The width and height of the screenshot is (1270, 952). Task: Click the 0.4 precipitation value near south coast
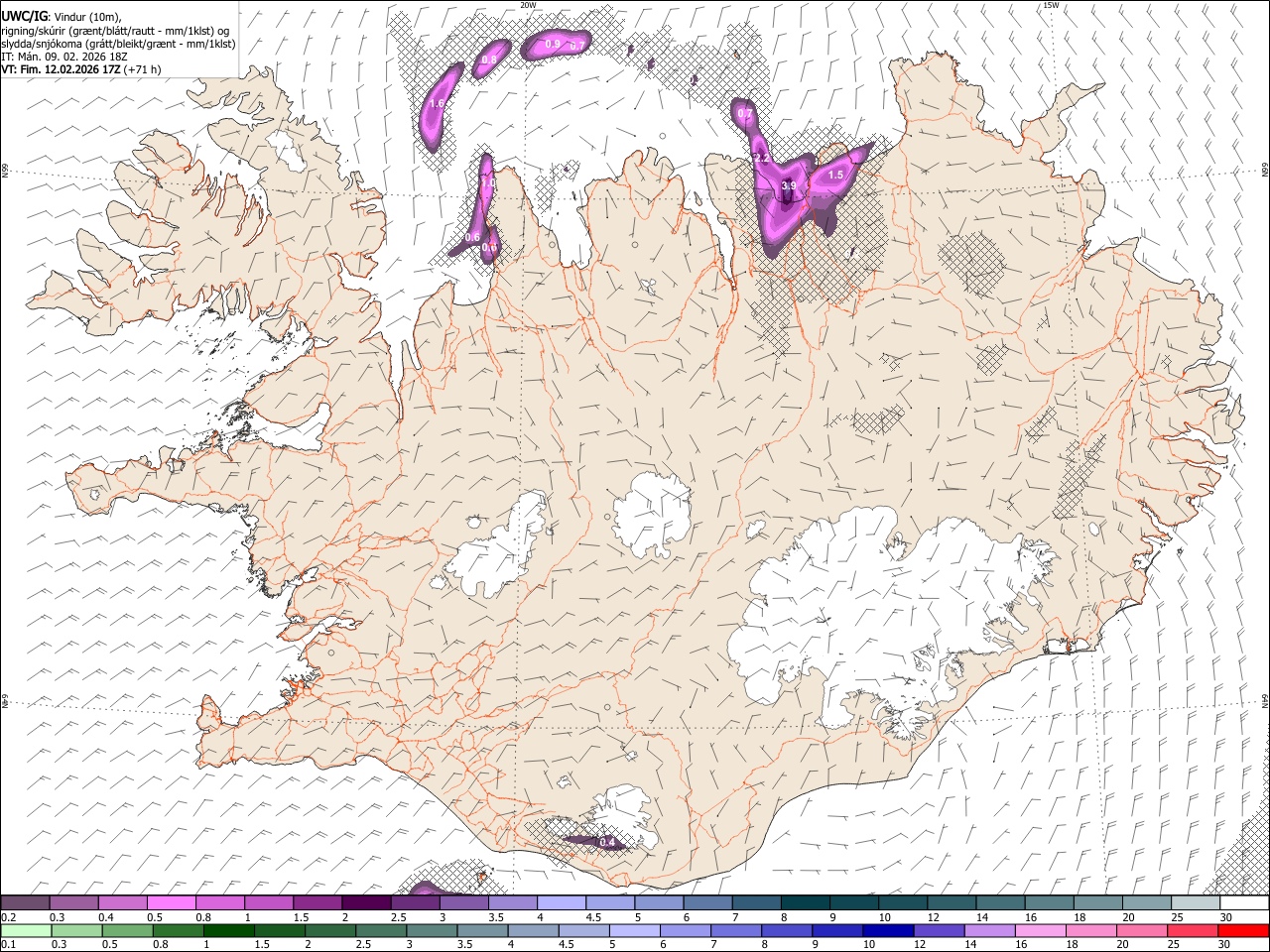click(608, 843)
